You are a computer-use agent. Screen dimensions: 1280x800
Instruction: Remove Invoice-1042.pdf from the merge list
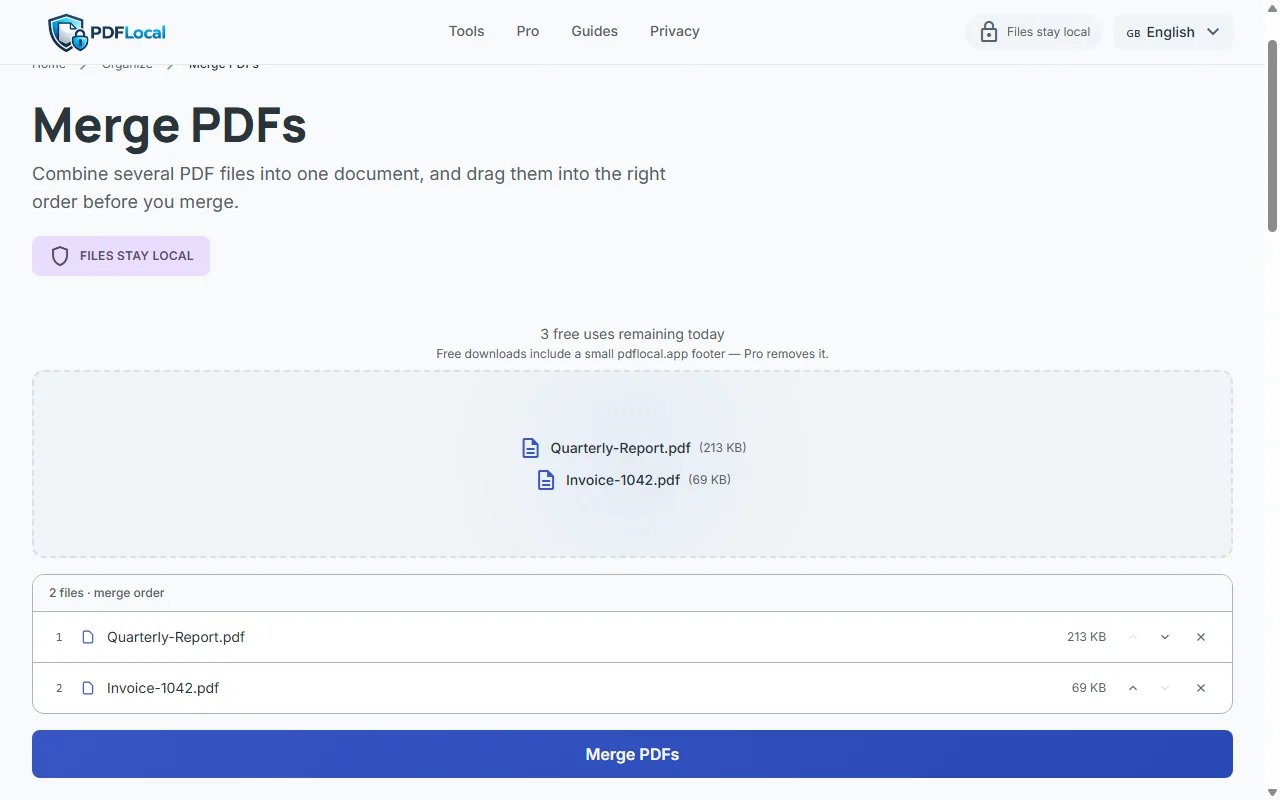coord(1201,688)
